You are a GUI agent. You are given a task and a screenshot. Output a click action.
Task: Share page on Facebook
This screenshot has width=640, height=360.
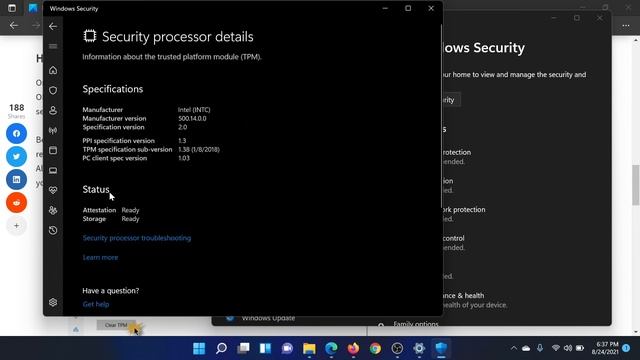(16, 133)
